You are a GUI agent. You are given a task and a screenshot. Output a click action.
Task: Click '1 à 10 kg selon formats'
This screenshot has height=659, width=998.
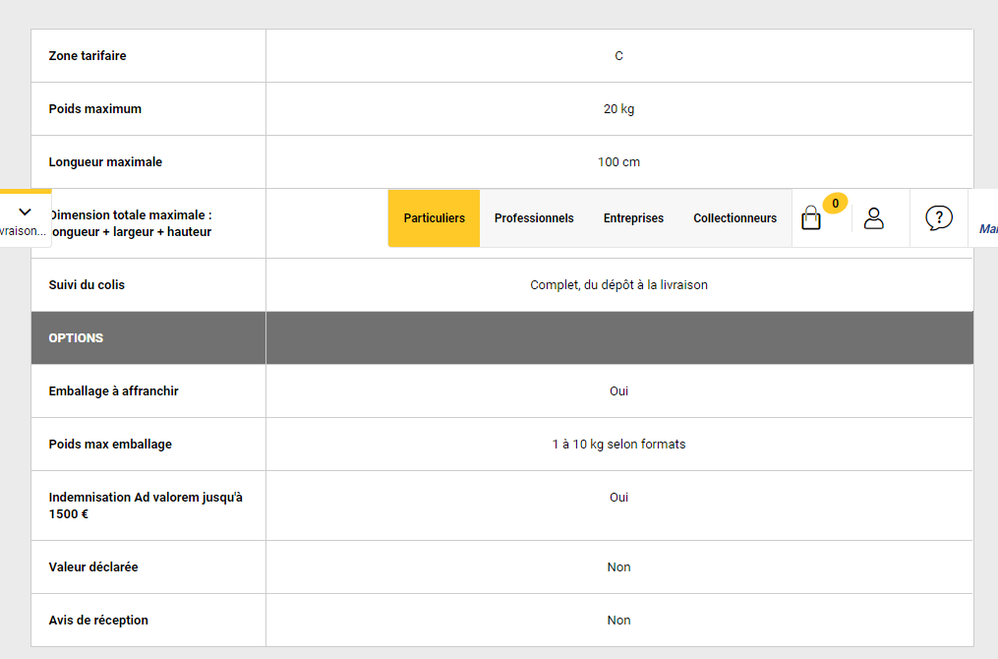pyautogui.click(x=619, y=444)
